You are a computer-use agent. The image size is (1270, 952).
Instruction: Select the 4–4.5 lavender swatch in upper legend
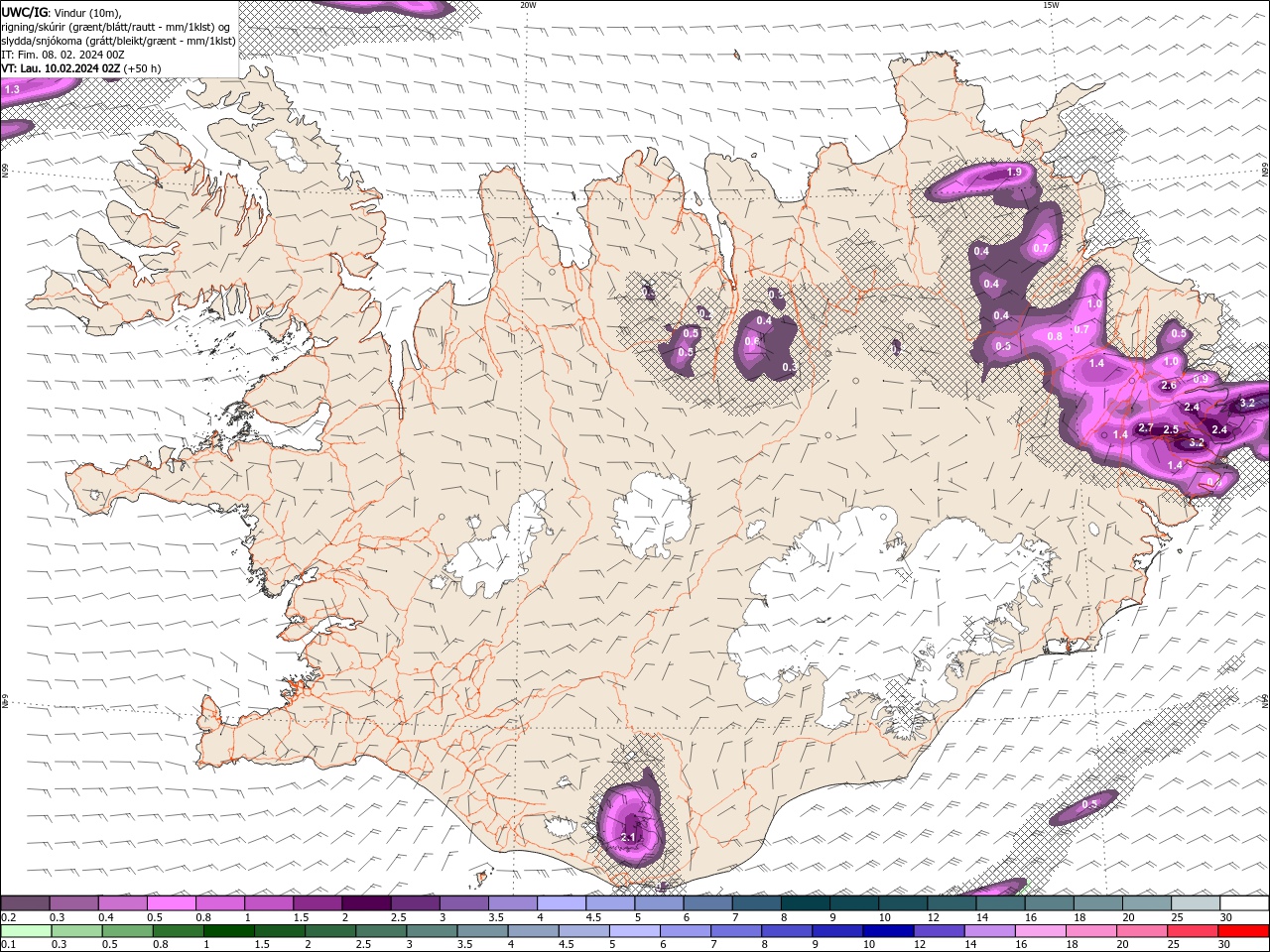pyautogui.click(x=562, y=903)
